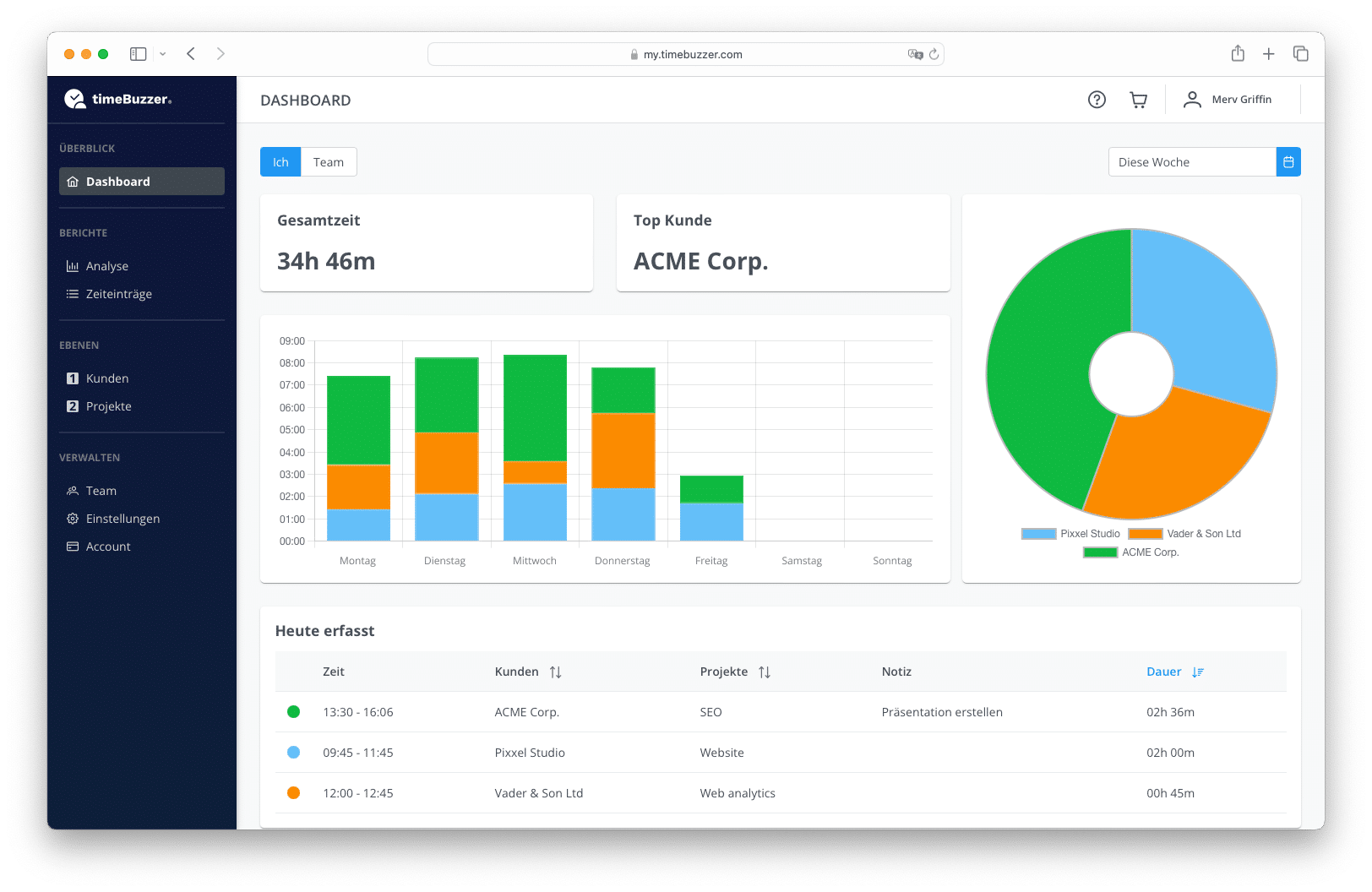The width and height of the screenshot is (1372, 892).
Task: Click the my.timebuzzer.com address bar
Action: [x=685, y=54]
